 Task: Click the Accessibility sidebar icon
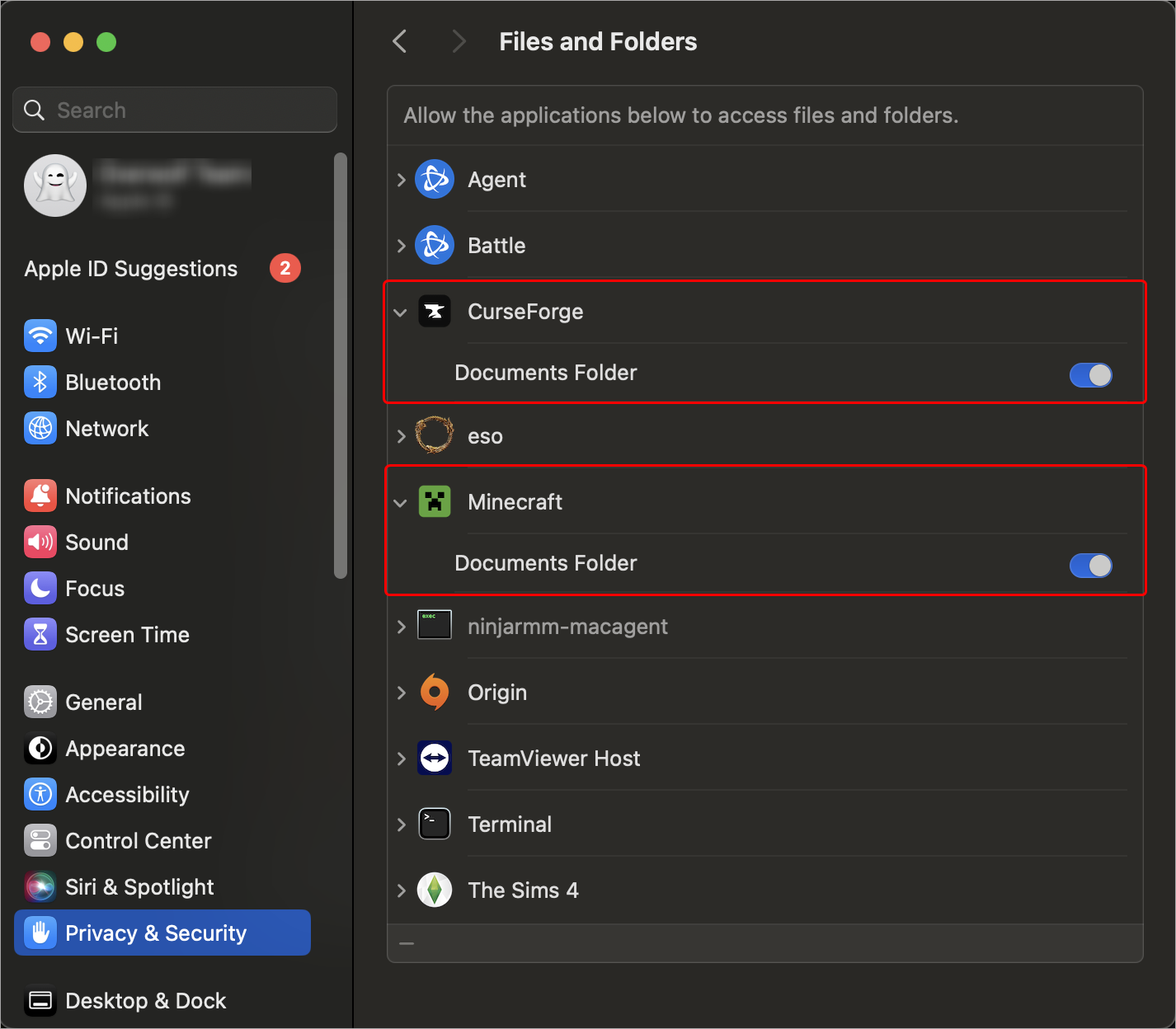coord(40,794)
